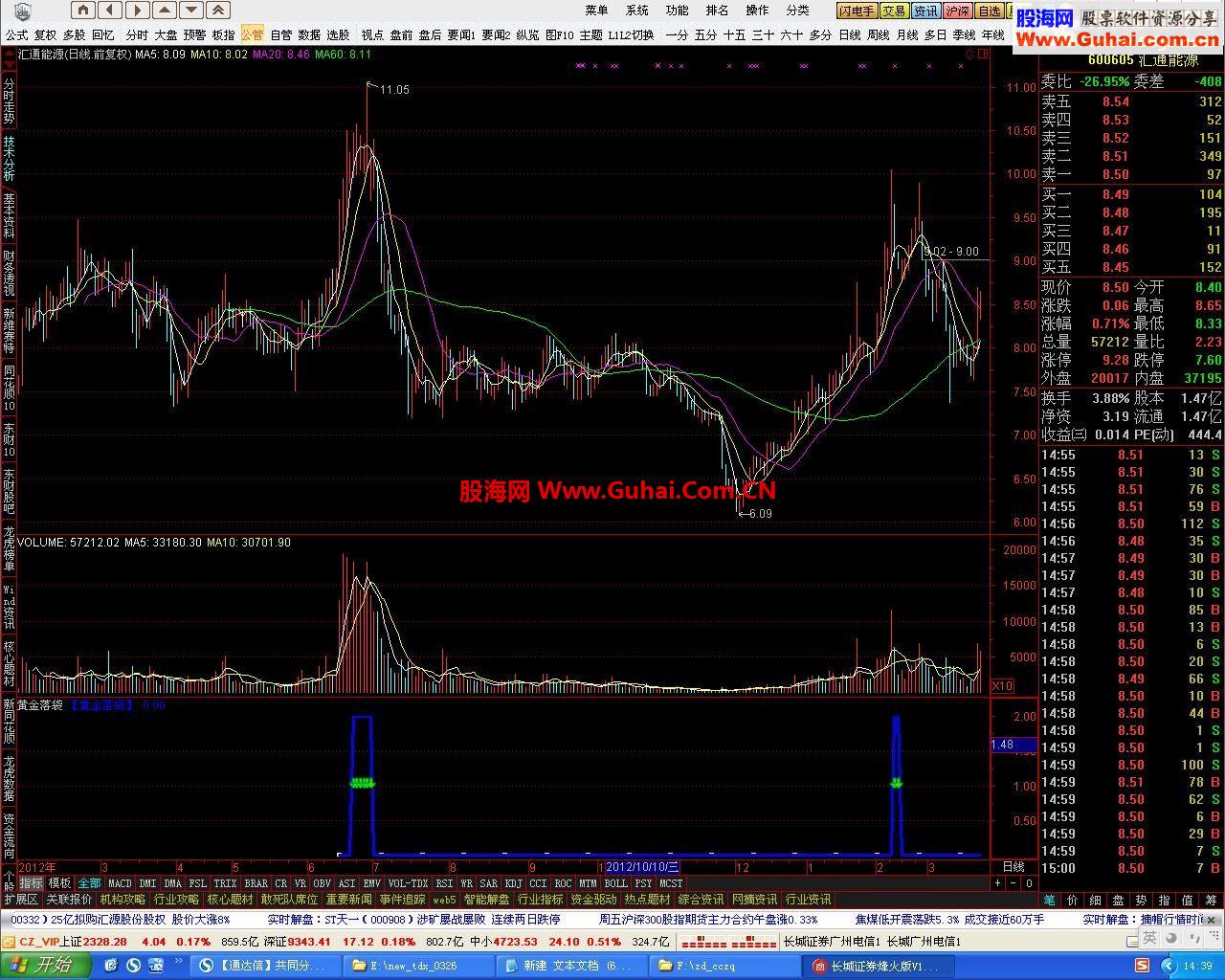
Task: Click the right/forward arrow icon
Action: [137, 11]
